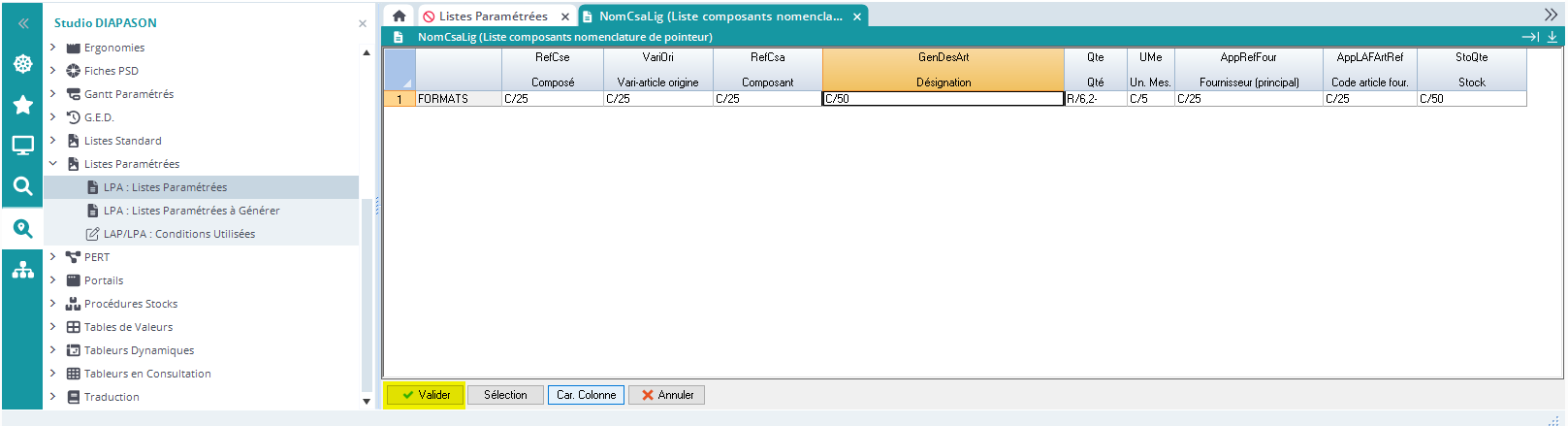1568x426 pixels.
Task: Close the NomCsaLig tab
Action: pos(857,16)
